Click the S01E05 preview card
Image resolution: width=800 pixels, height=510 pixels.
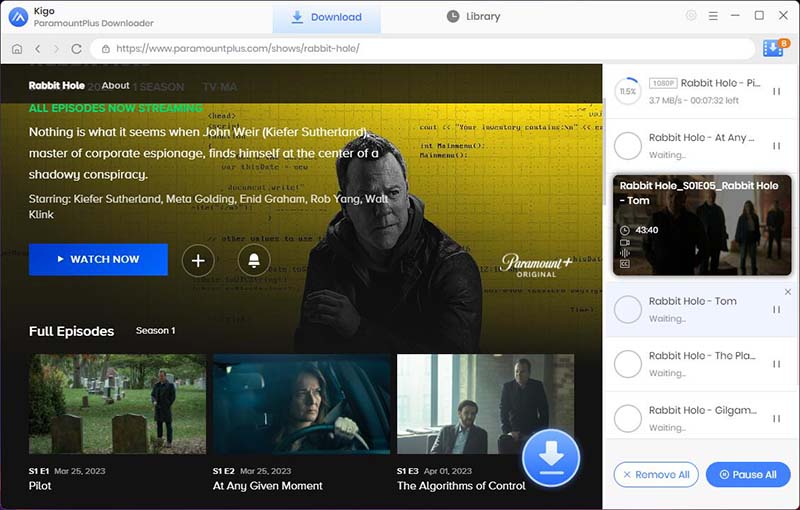coord(702,225)
